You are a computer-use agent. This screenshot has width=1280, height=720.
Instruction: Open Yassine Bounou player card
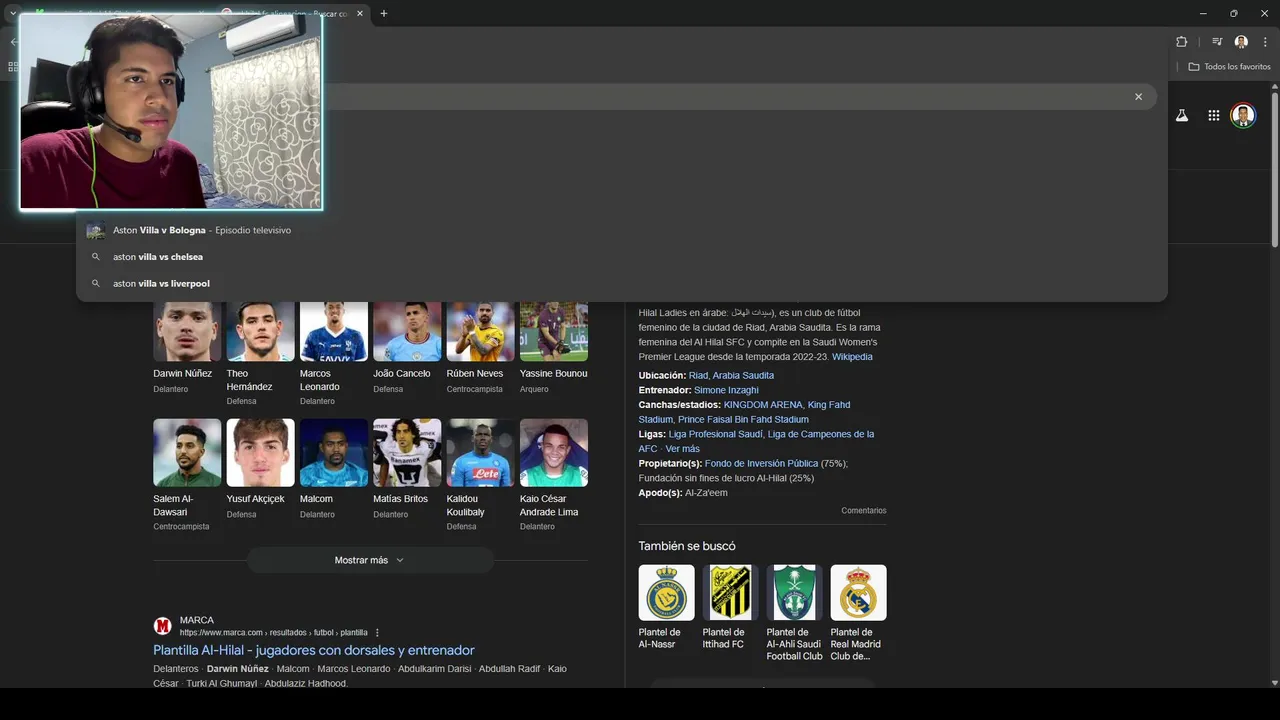[x=554, y=348]
